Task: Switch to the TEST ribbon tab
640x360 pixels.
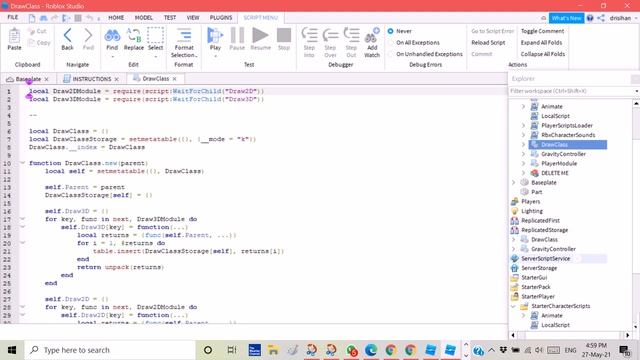Action: click(170, 18)
